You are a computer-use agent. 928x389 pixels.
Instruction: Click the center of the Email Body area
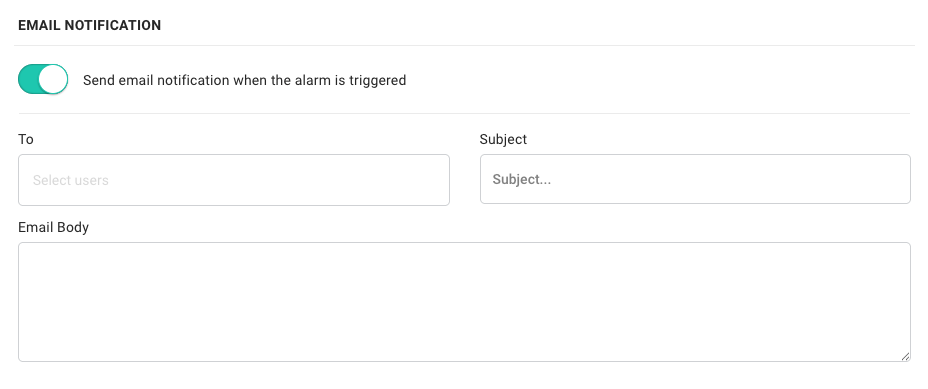pyautogui.click(x=464, y=302)
